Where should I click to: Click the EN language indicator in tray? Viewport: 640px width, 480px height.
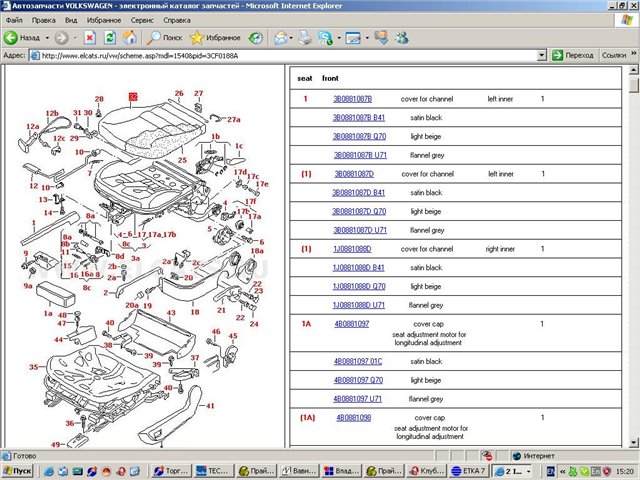coord(551,471)
